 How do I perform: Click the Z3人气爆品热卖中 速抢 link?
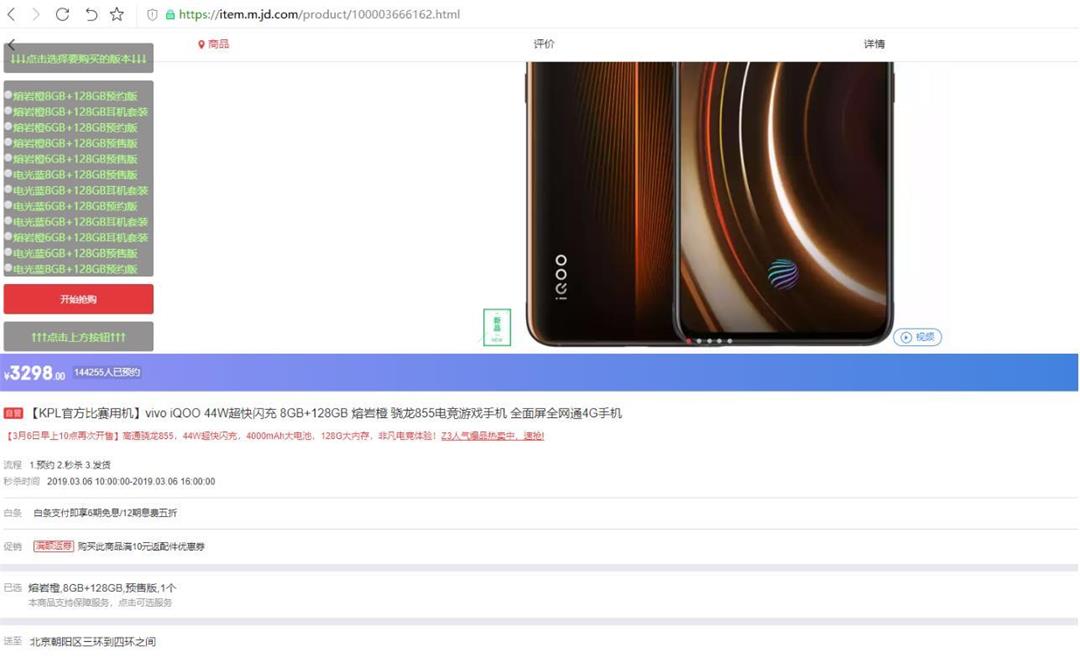pos(492,436)
